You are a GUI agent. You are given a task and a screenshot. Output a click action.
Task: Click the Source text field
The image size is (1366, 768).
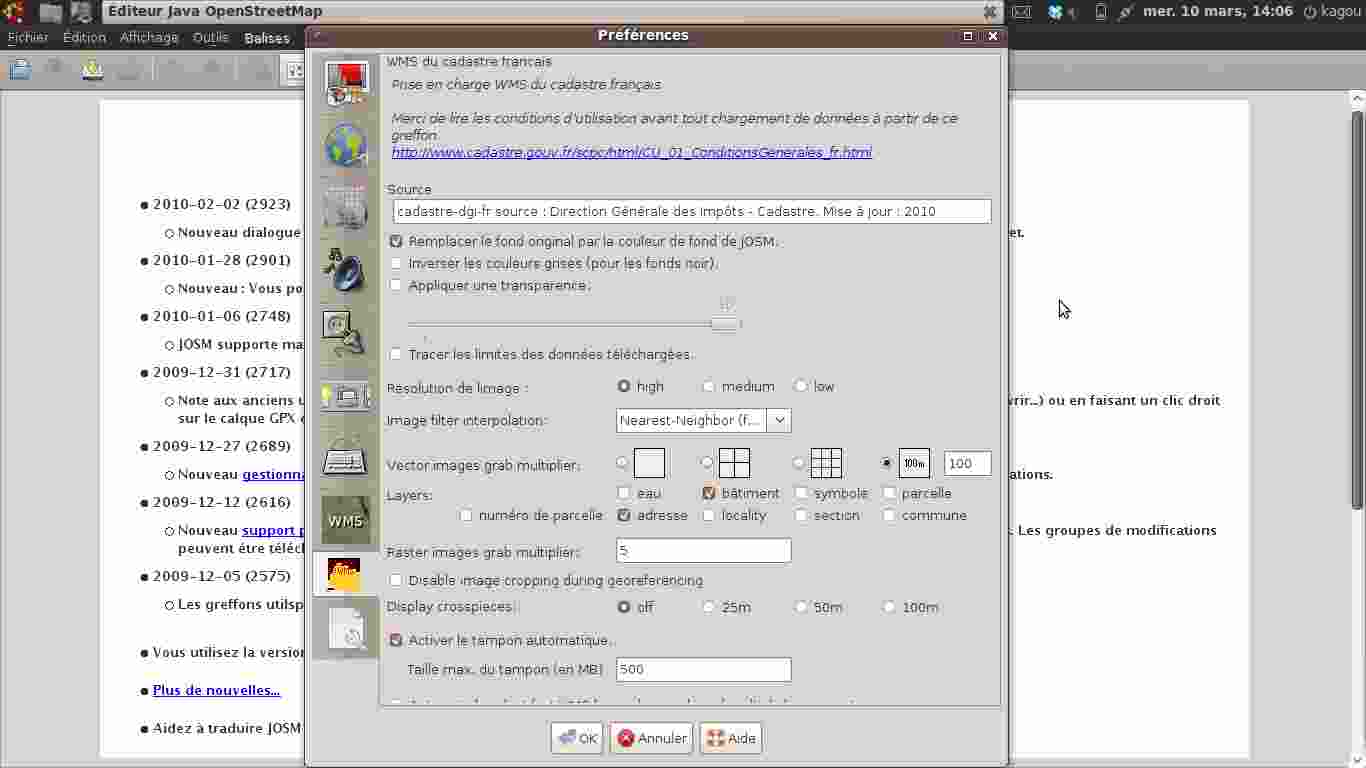click(692, 211)
